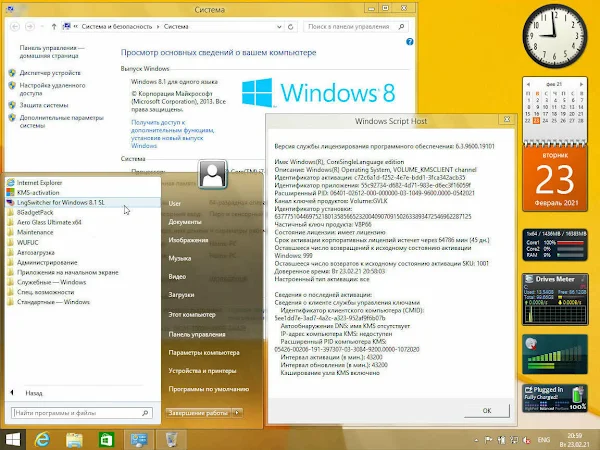Click the CPU meter gadget
The height and width of the screenshot is (450, 600).
pyautogui.click(x=555, y=245)
